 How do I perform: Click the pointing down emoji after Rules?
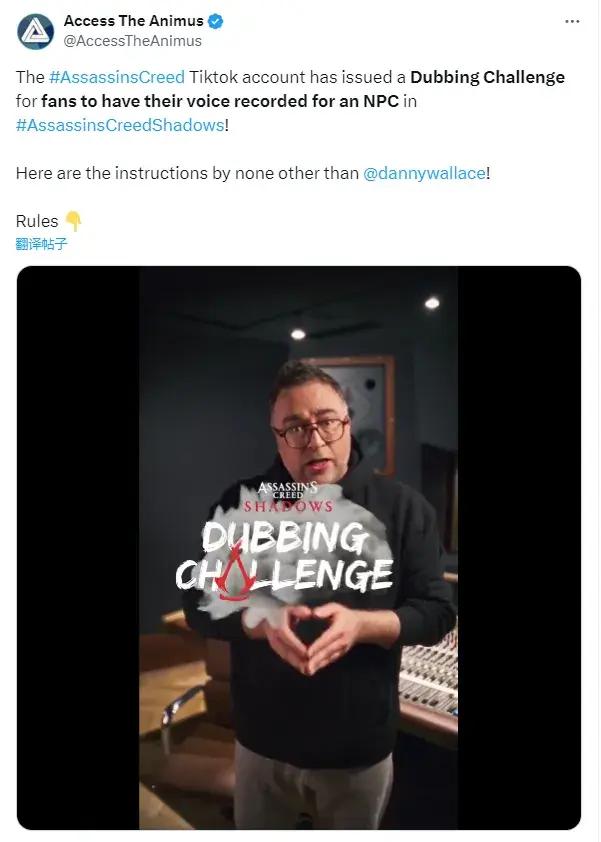point(73,221)
